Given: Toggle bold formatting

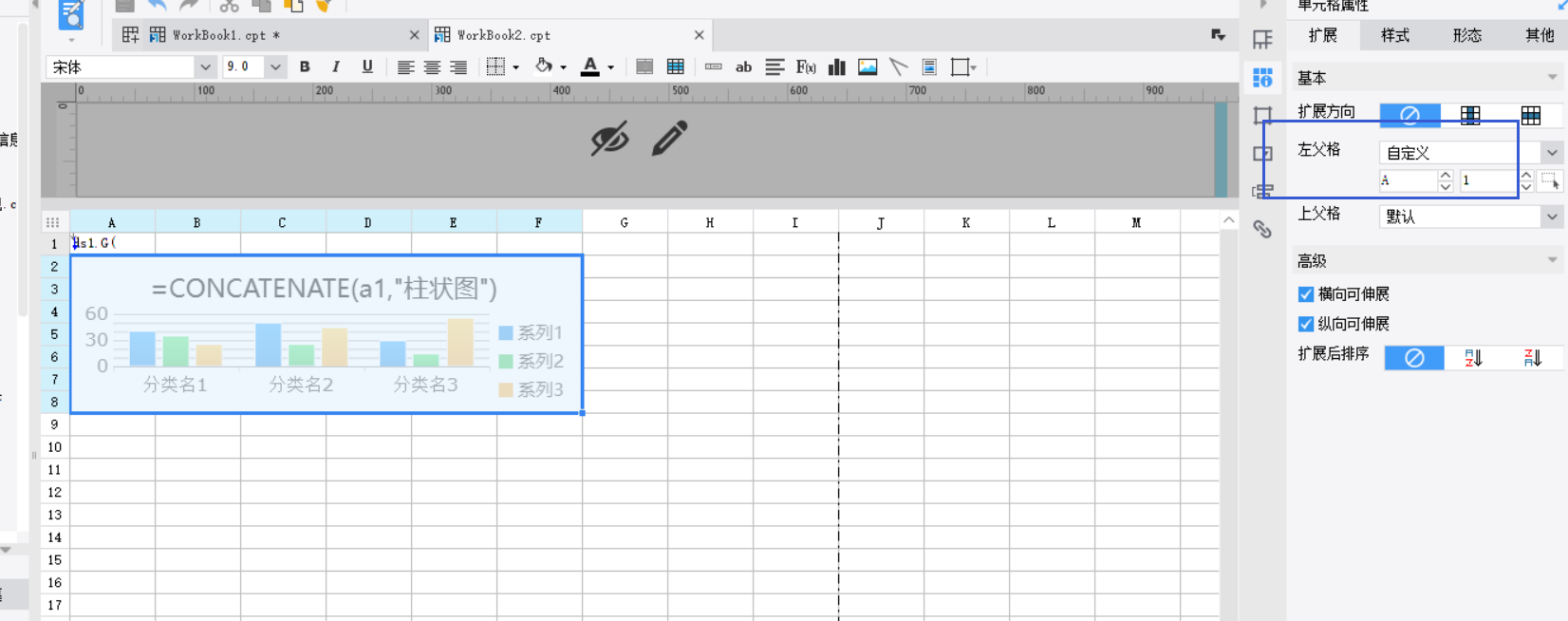Looking at the screenshot, I should click(305, 66).
